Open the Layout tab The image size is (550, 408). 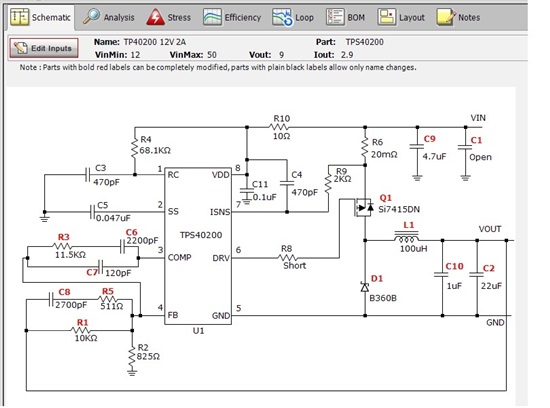[x=401, y=17]
